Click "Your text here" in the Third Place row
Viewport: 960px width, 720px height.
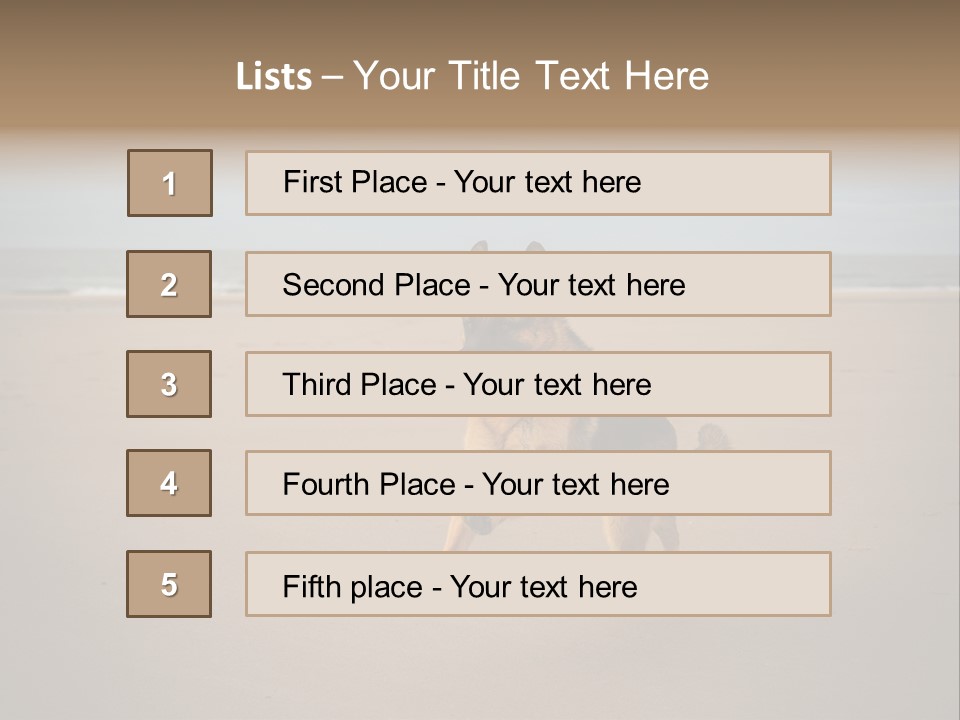pyautogui.click(x=557, y=385)
